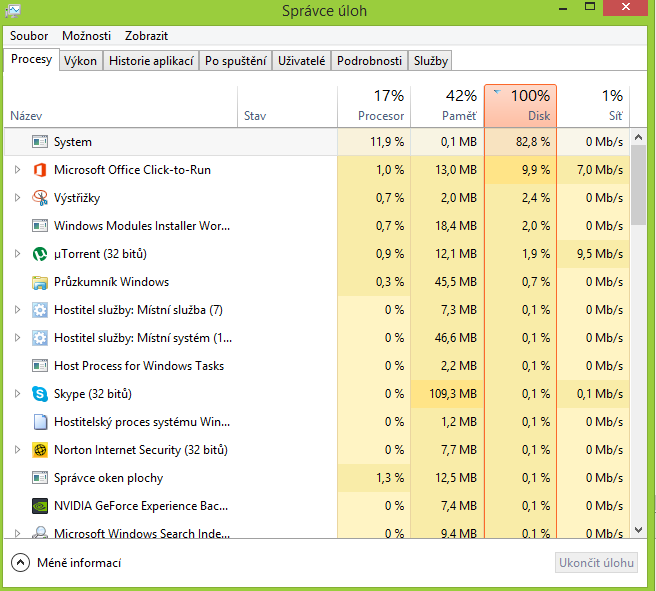Click the 1,3 % CPU value for Správce oken

(390, 478)
